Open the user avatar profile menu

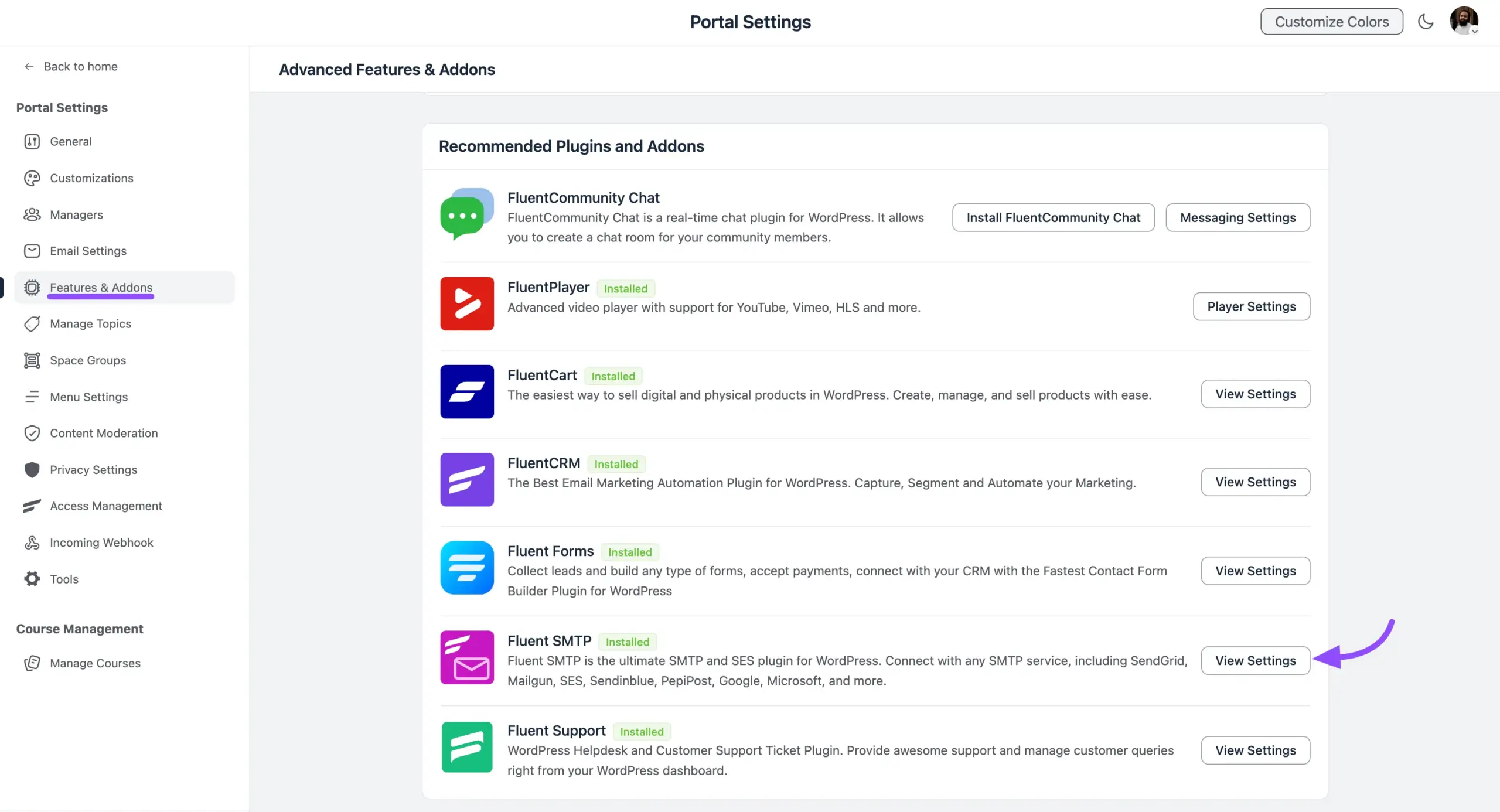click(x=1464, y=21)
